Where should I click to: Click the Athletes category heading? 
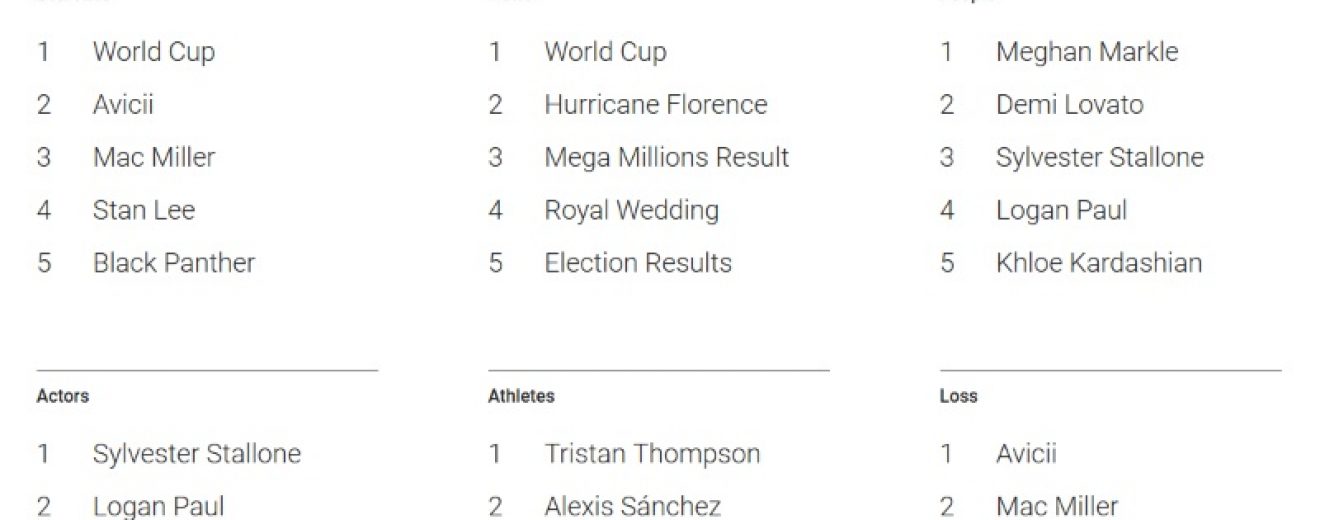click(x=521, y=396)
